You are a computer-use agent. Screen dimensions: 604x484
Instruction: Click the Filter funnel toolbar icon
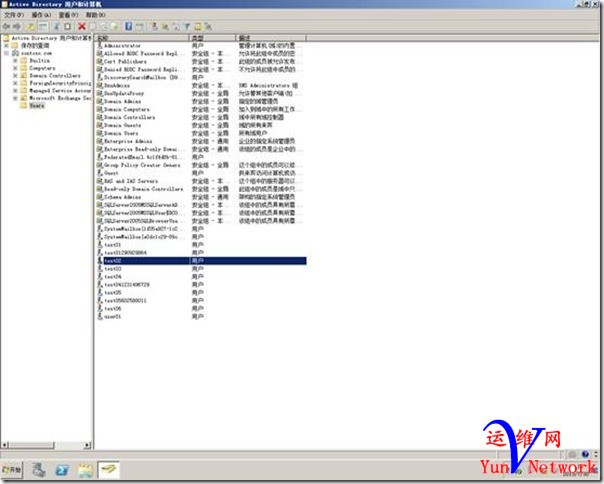[x=187, y=27]
